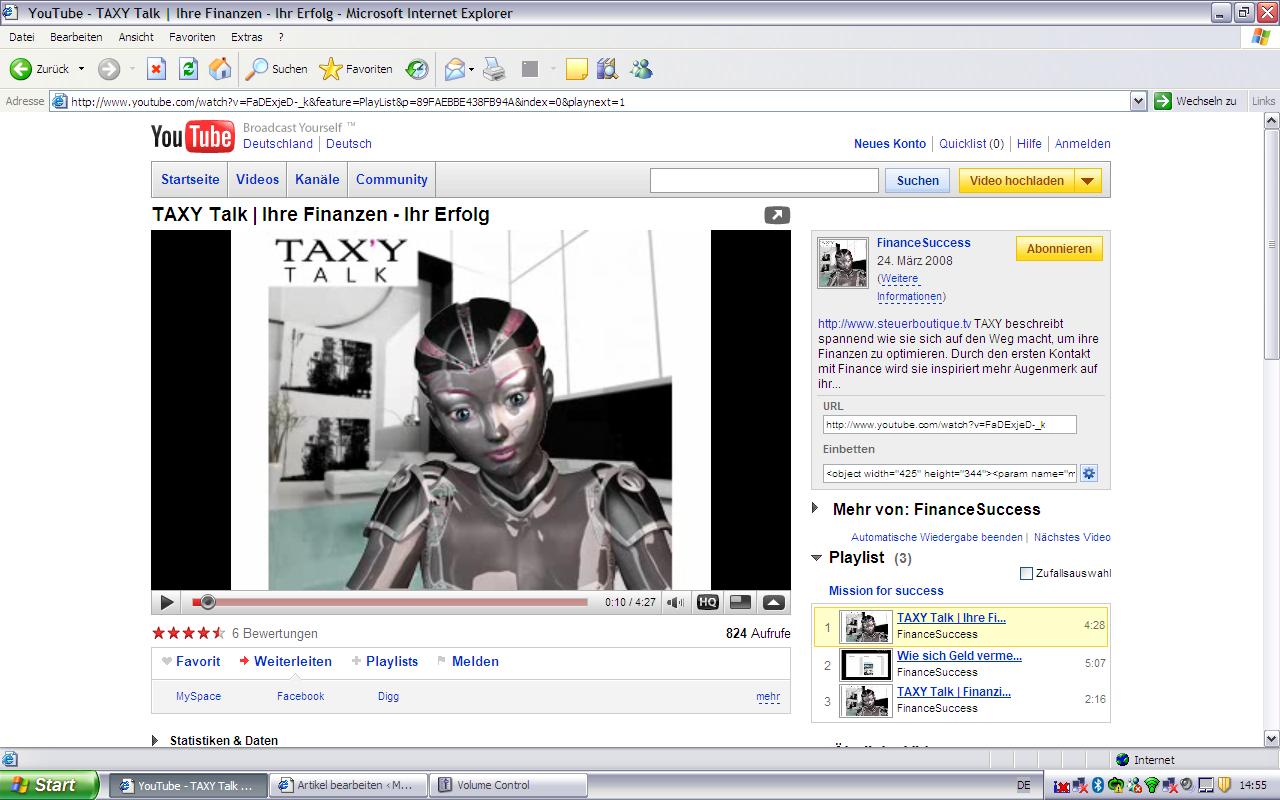The height and width of the screenshot is (800, 1280).
Task: Click the video URL text field
Action: coord(949,425)
